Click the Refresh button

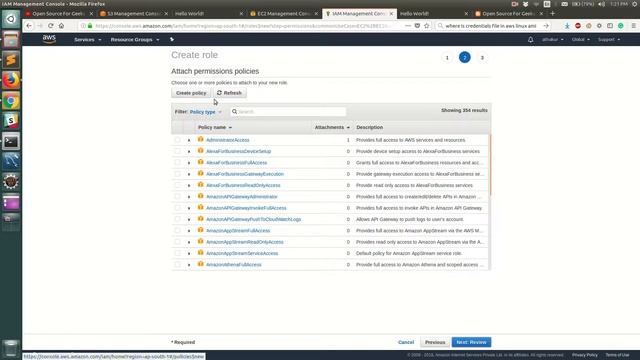(x=229, y=93)
